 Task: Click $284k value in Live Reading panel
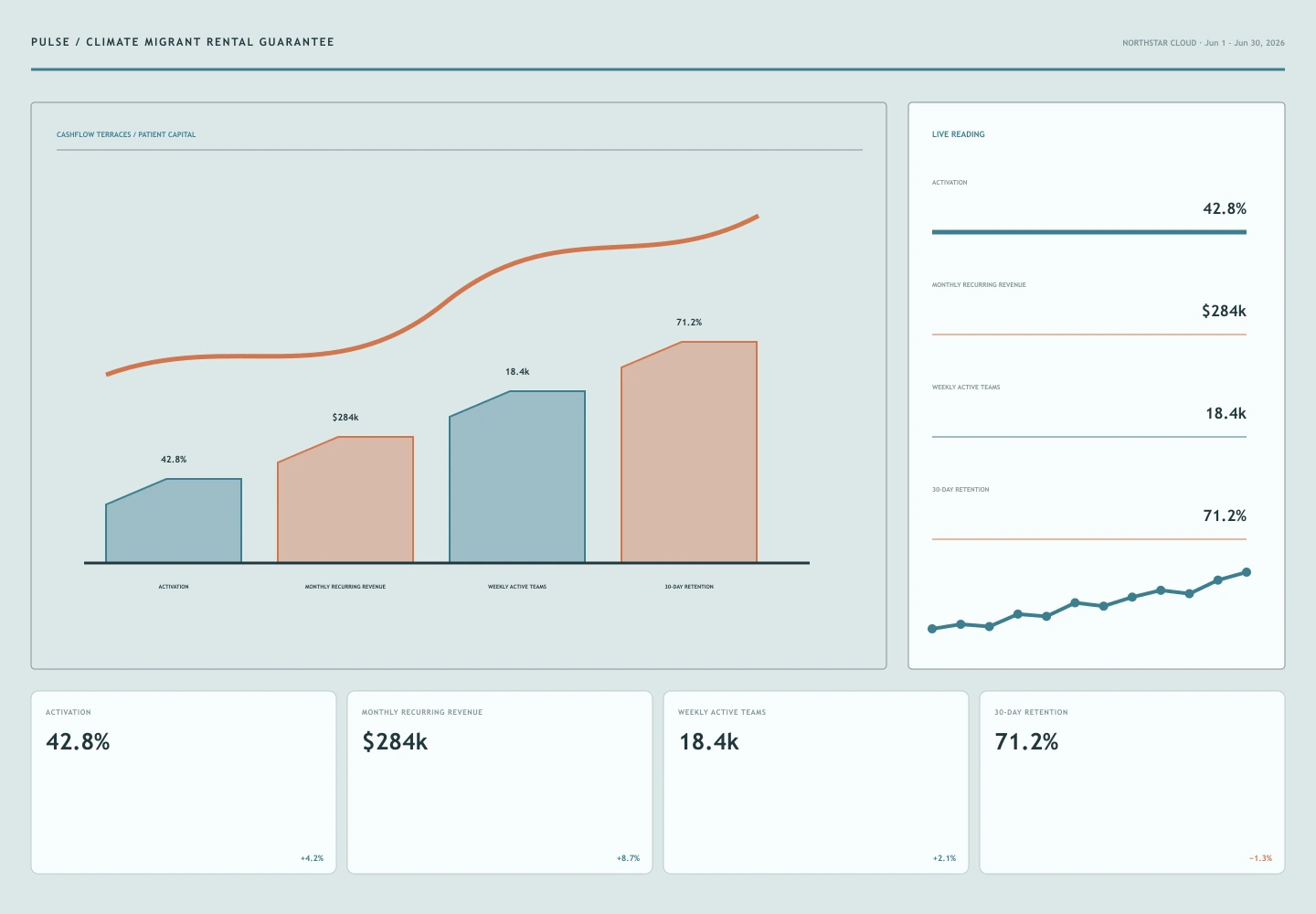[x=1224, y=311]
